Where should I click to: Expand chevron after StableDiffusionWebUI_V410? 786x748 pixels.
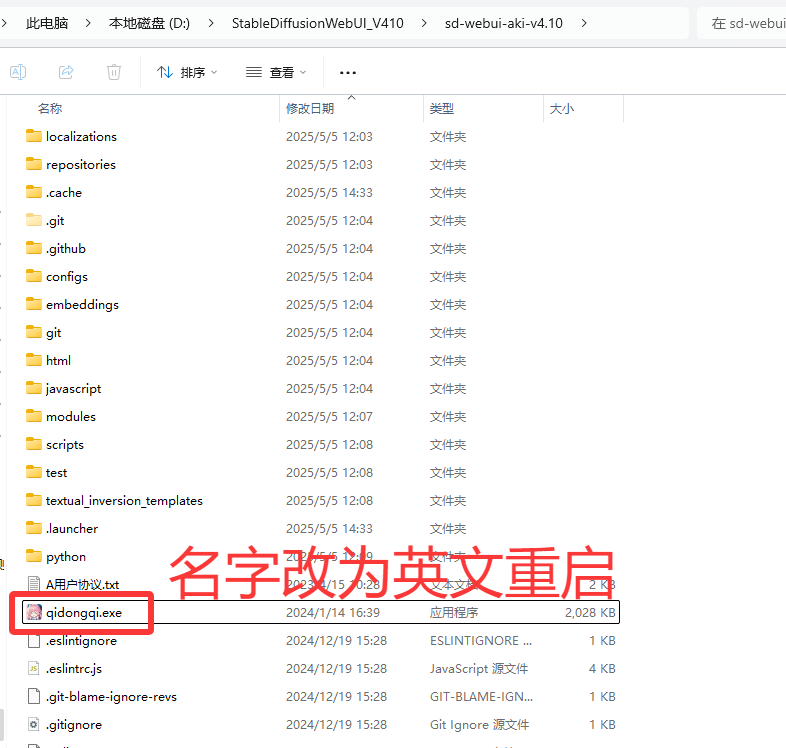424,23
